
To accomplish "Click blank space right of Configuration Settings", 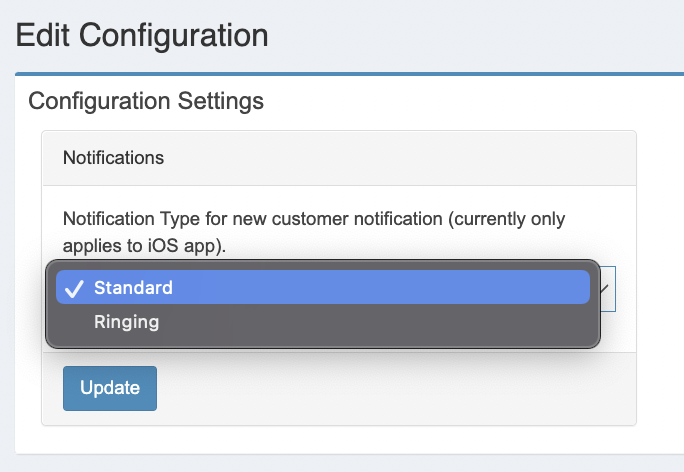I will pos(473,101).
